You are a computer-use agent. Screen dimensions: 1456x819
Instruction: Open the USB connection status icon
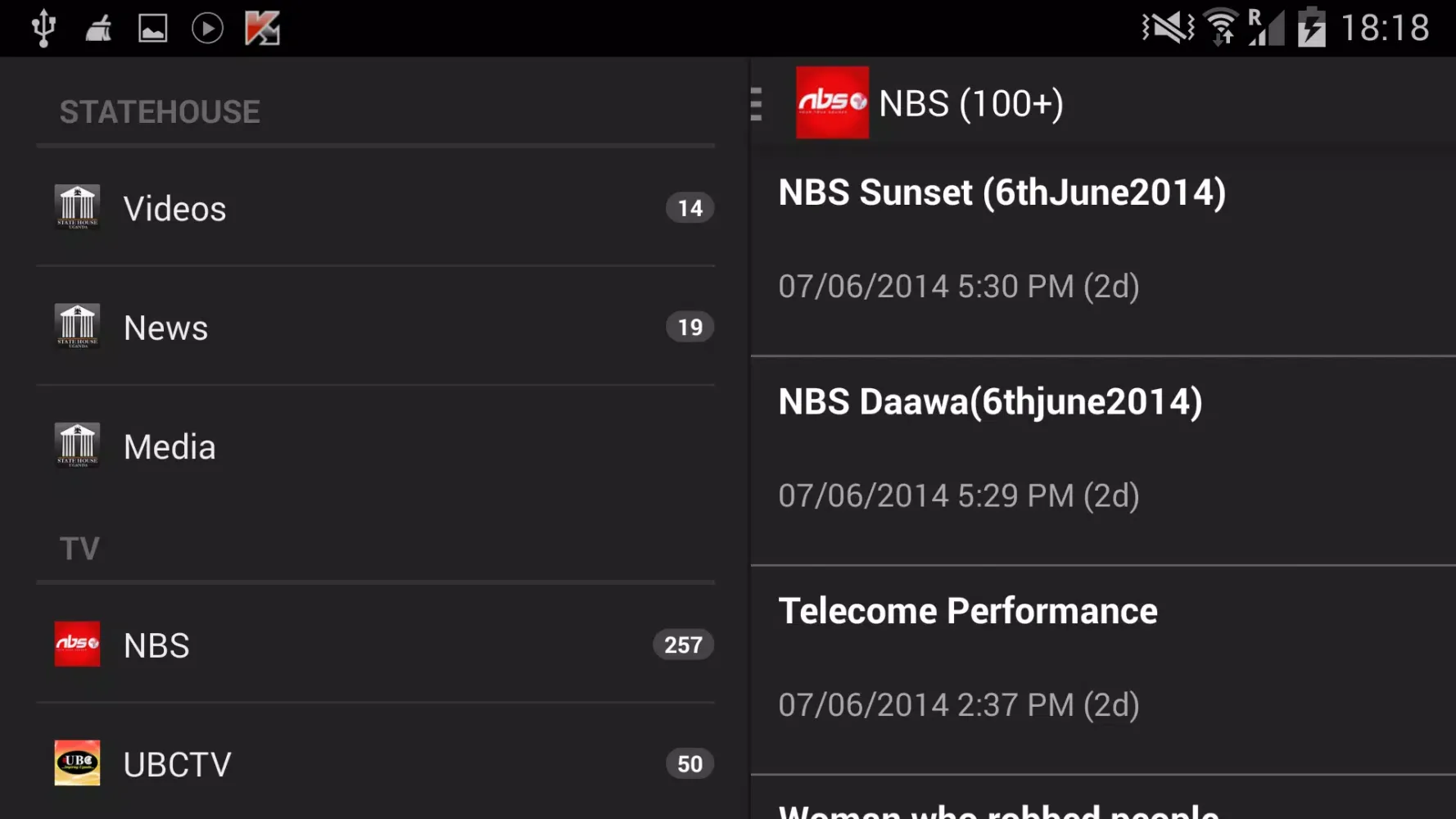(43, 27)
